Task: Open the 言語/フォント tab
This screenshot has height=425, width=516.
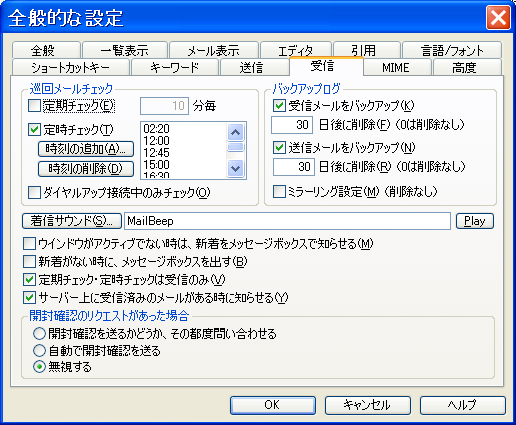Action: [452, 50]
